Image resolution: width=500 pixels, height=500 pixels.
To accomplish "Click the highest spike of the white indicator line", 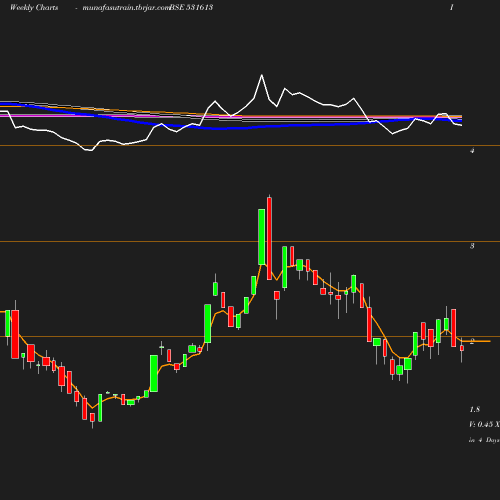I will coord(262,75).
